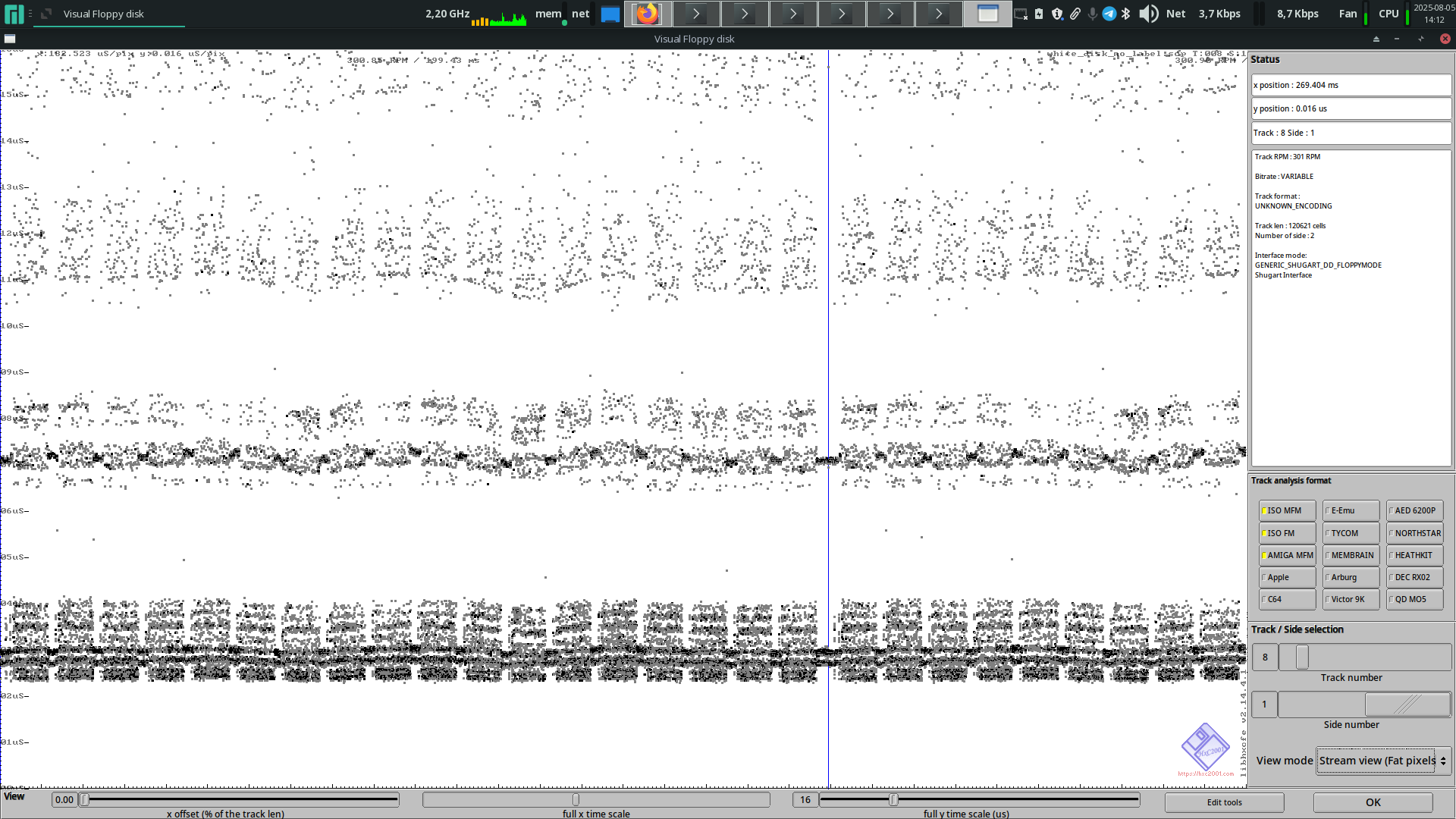The width and height of the screenshot is (1456, 819).
Task: Click the battery tray icon
Action: pyautogui.click(x=1039, y=14)
